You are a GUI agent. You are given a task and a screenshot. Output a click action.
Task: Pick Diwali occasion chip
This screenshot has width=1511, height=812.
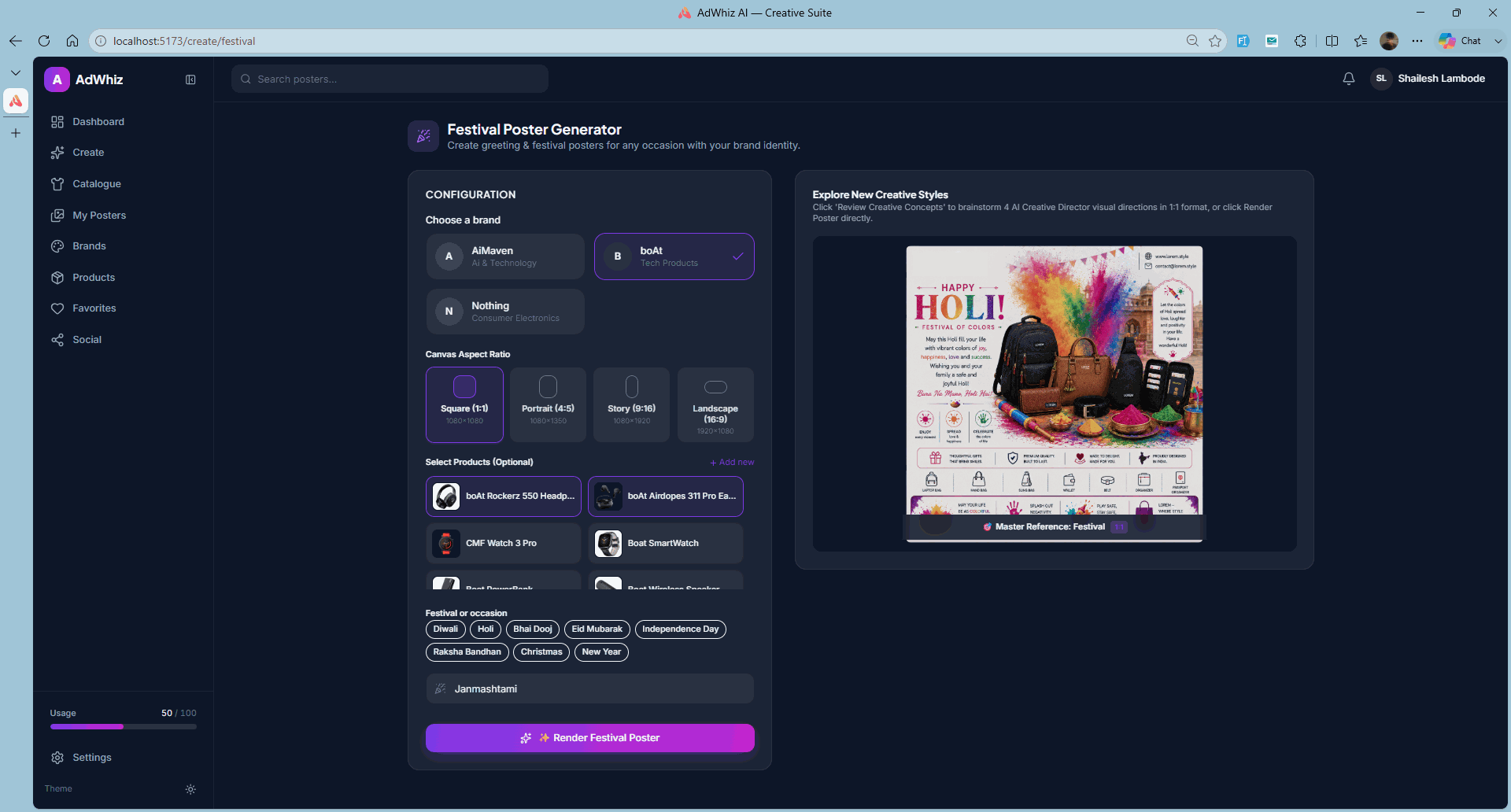(x=445, y=629)
